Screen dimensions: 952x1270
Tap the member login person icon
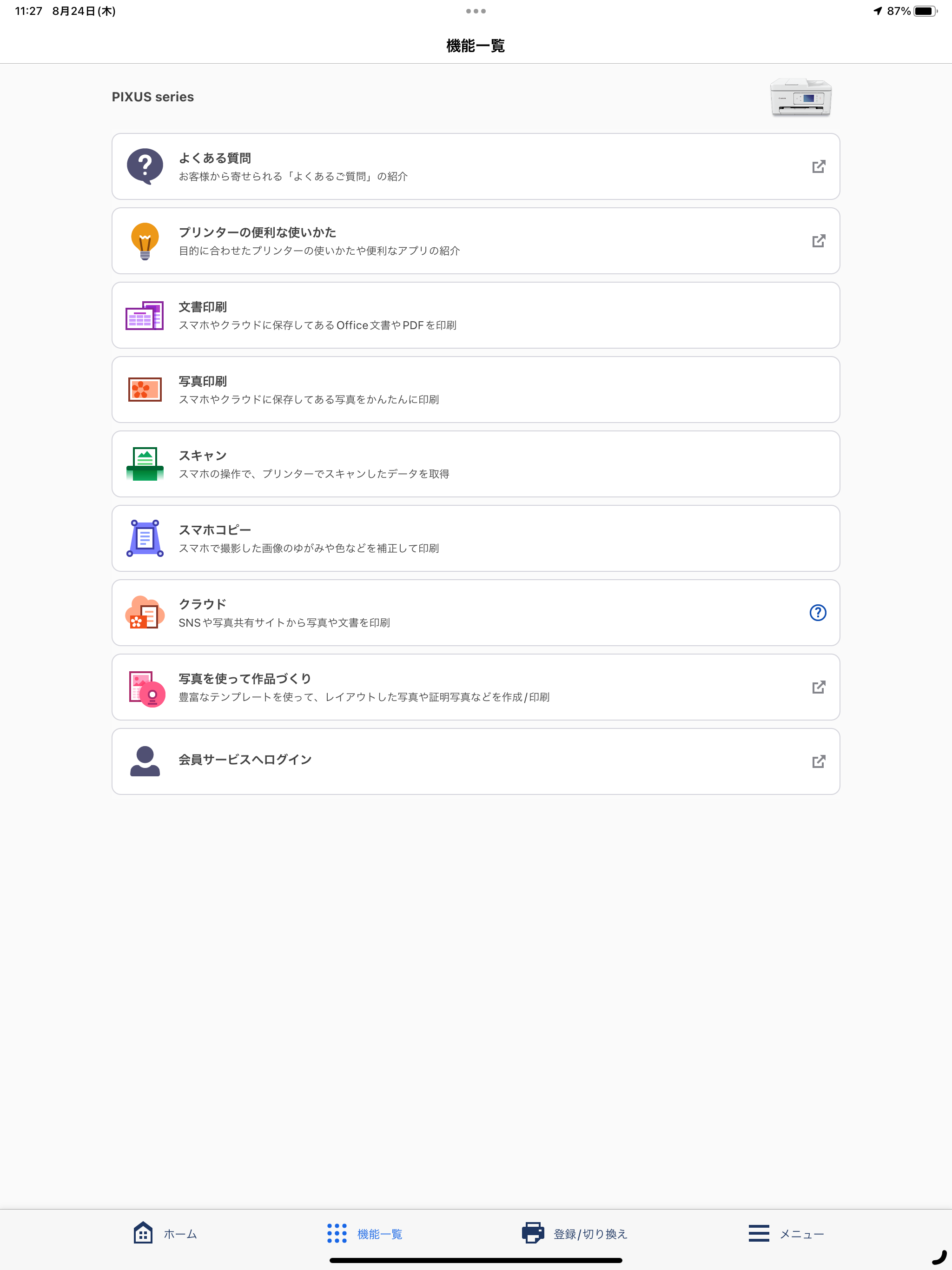145,761
